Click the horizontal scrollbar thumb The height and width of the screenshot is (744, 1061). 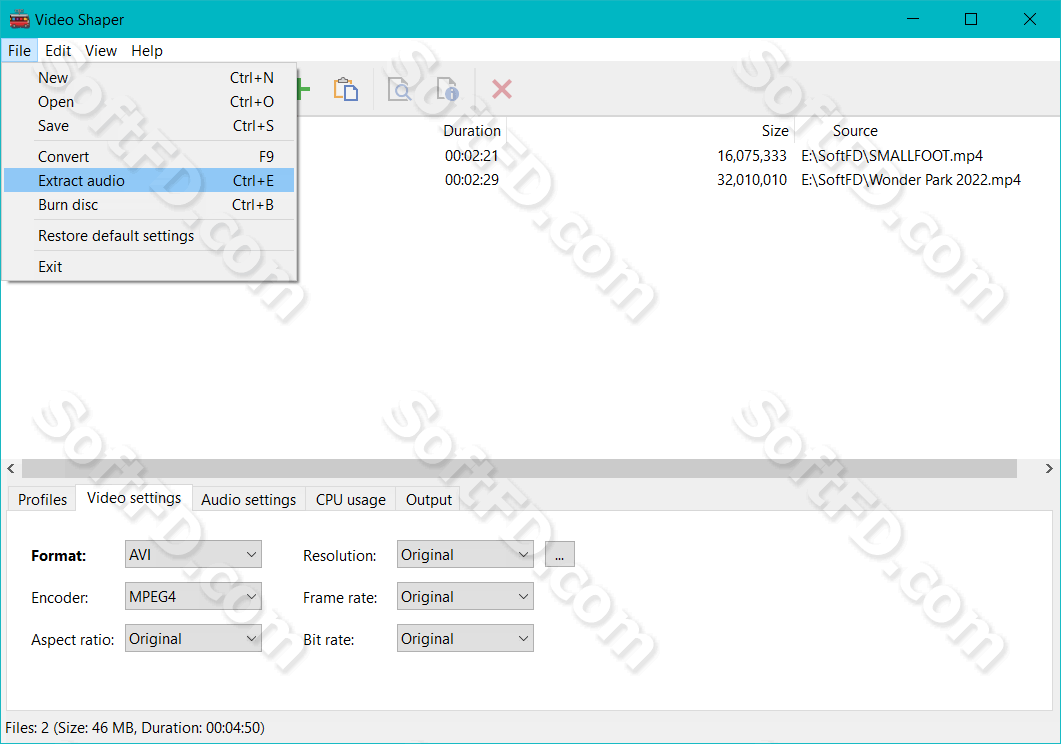tap(519, 468)
